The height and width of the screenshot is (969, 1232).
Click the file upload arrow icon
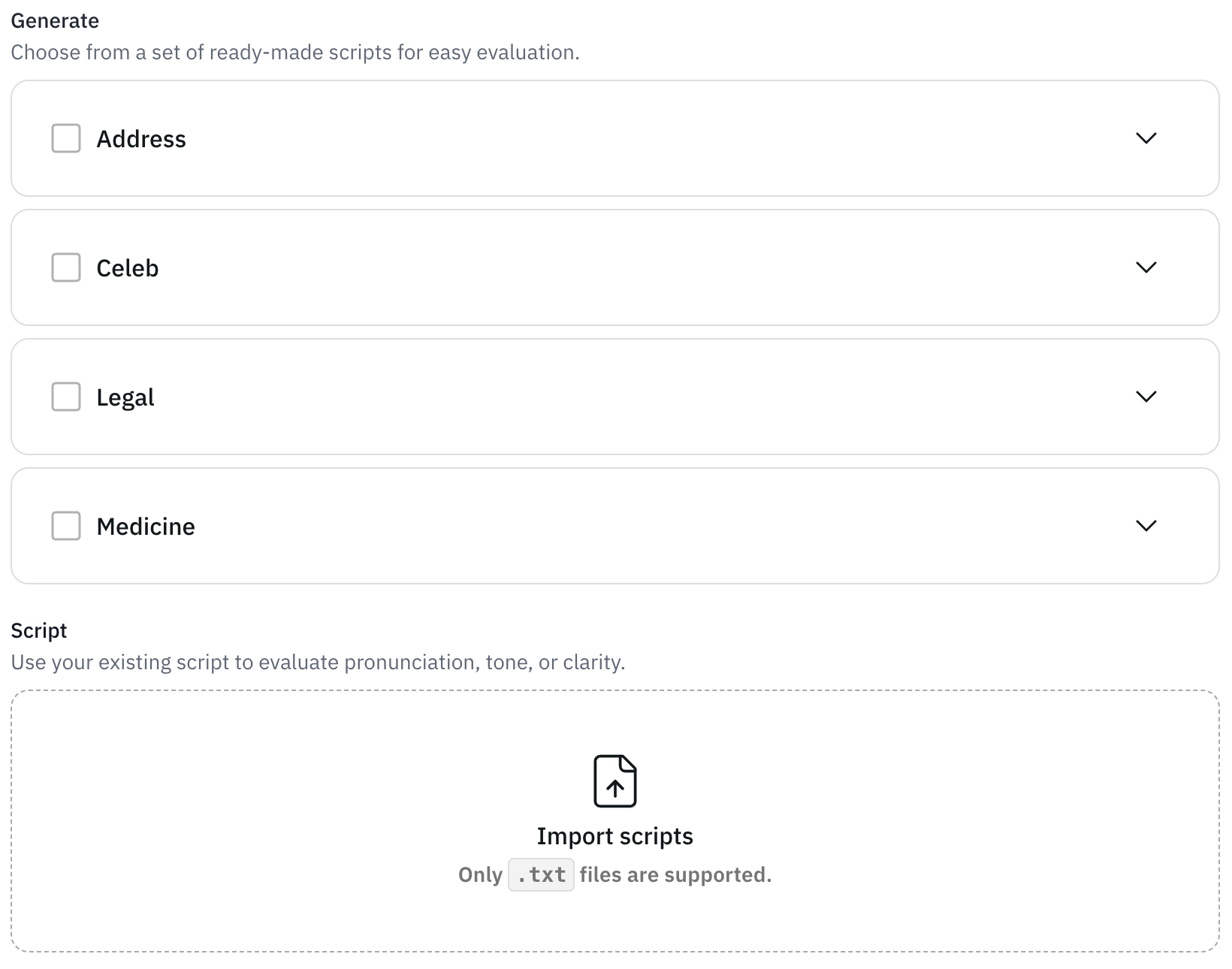[x=615, y=781]
